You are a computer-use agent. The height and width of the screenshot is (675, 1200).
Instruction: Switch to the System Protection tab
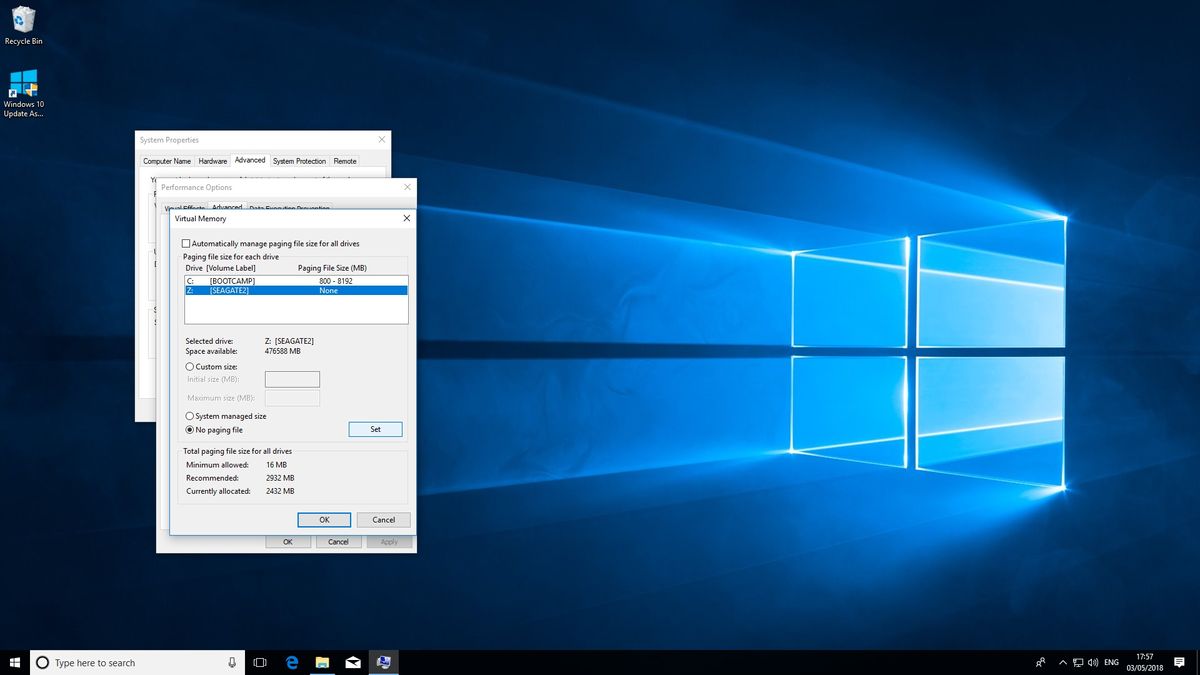click(299, 161)
